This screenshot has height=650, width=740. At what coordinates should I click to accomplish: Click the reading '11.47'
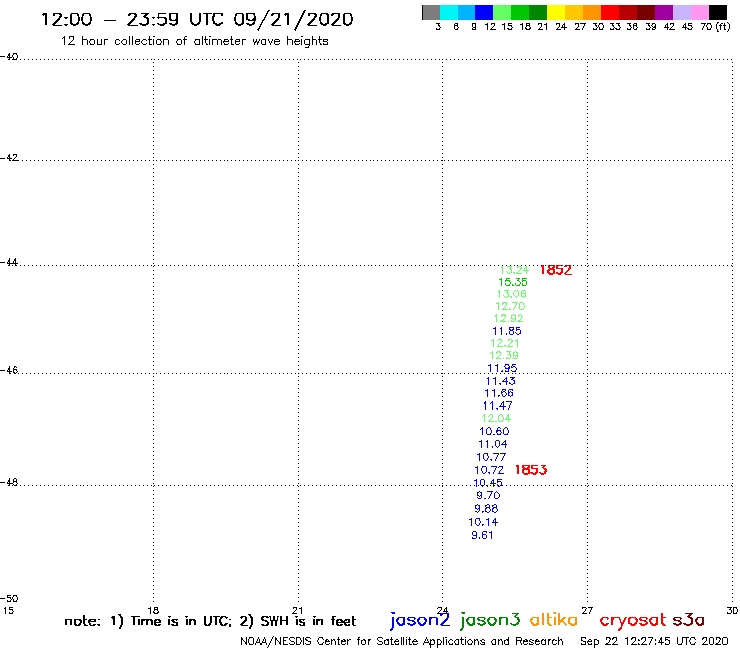(x=497, y=406)
